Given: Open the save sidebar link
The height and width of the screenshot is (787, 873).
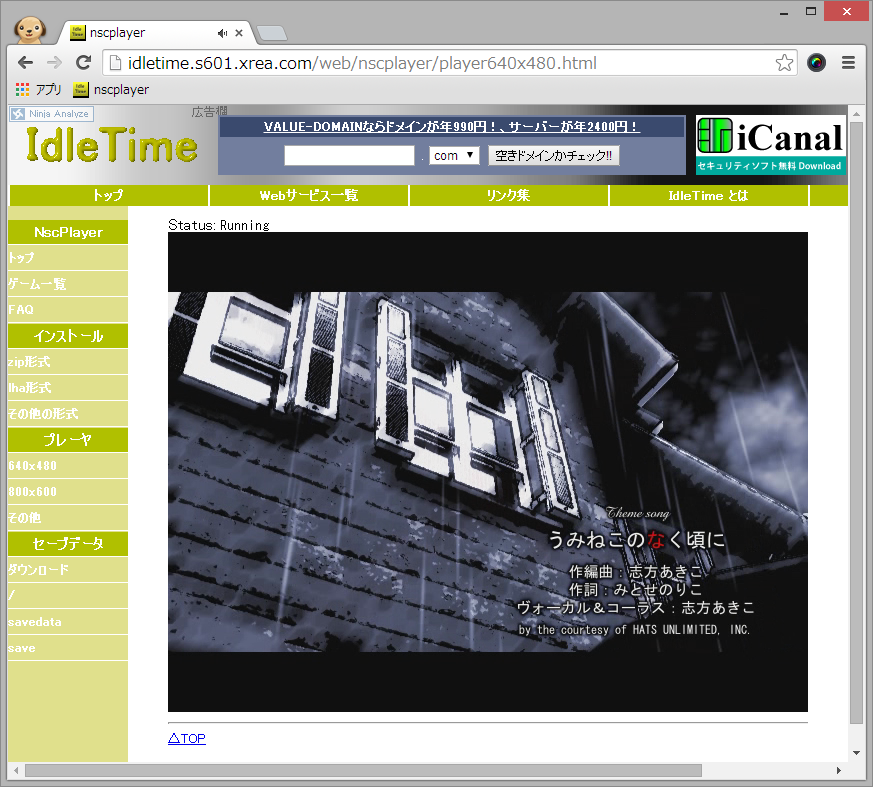Looking at the screenshot, I should click(x=68, y=648).
